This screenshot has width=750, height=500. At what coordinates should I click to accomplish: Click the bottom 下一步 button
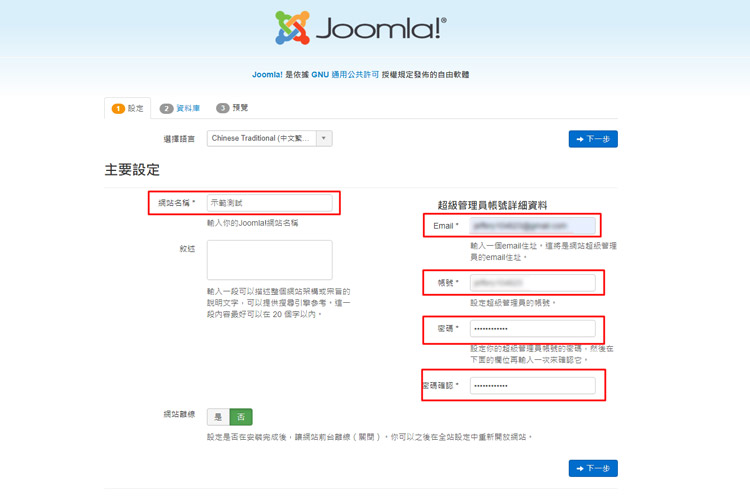pyautogui.click(x=593, y=468)
